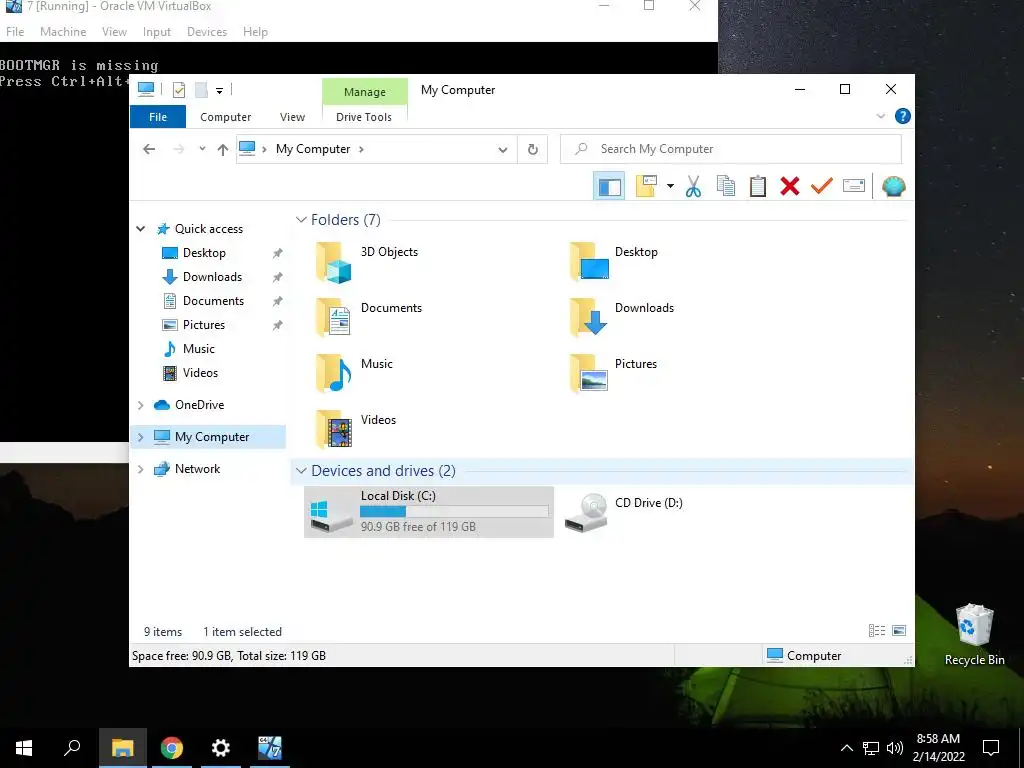Image resolution: width=1024 pixels, height=768 pixels.
Task: Select the Pictures folder in Folders group
Action: point(613,373)
